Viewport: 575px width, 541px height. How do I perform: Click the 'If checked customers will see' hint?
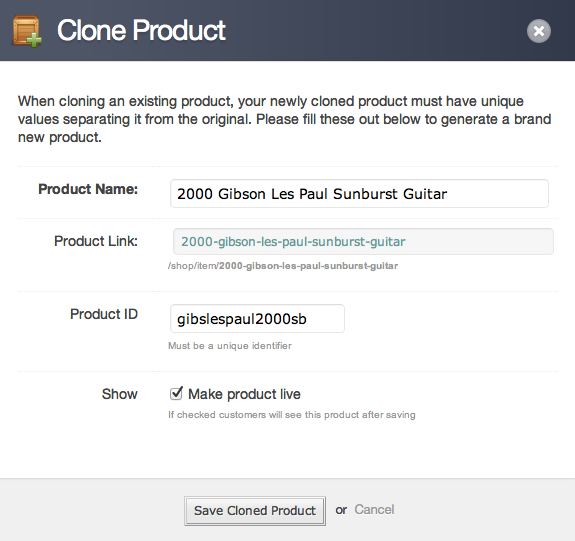point(292,415)
